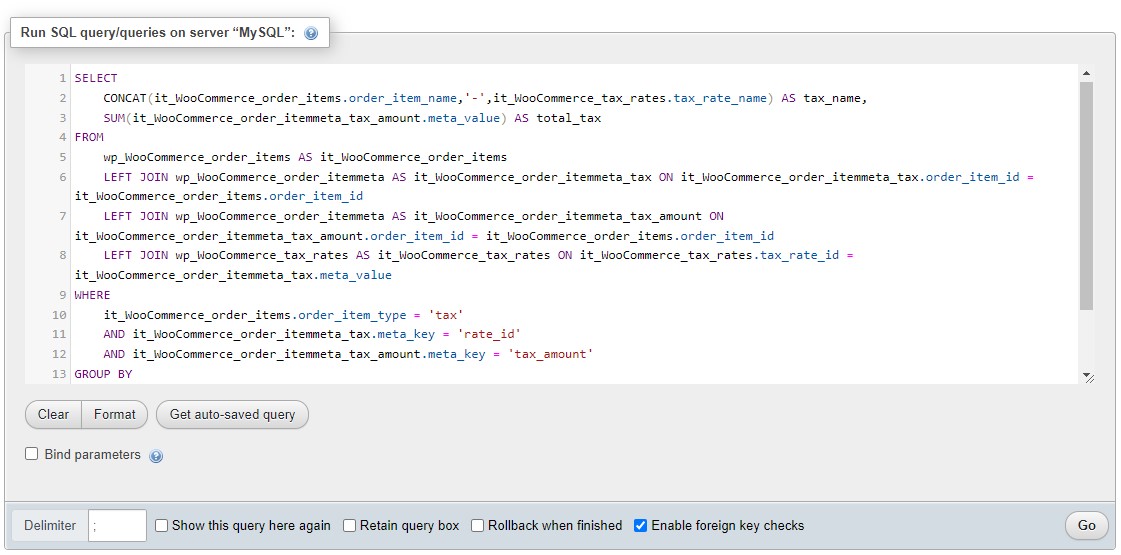1121x555 pixels.
Task: Tick the Retain query box checkbox
Action: (x=349, y=526)
